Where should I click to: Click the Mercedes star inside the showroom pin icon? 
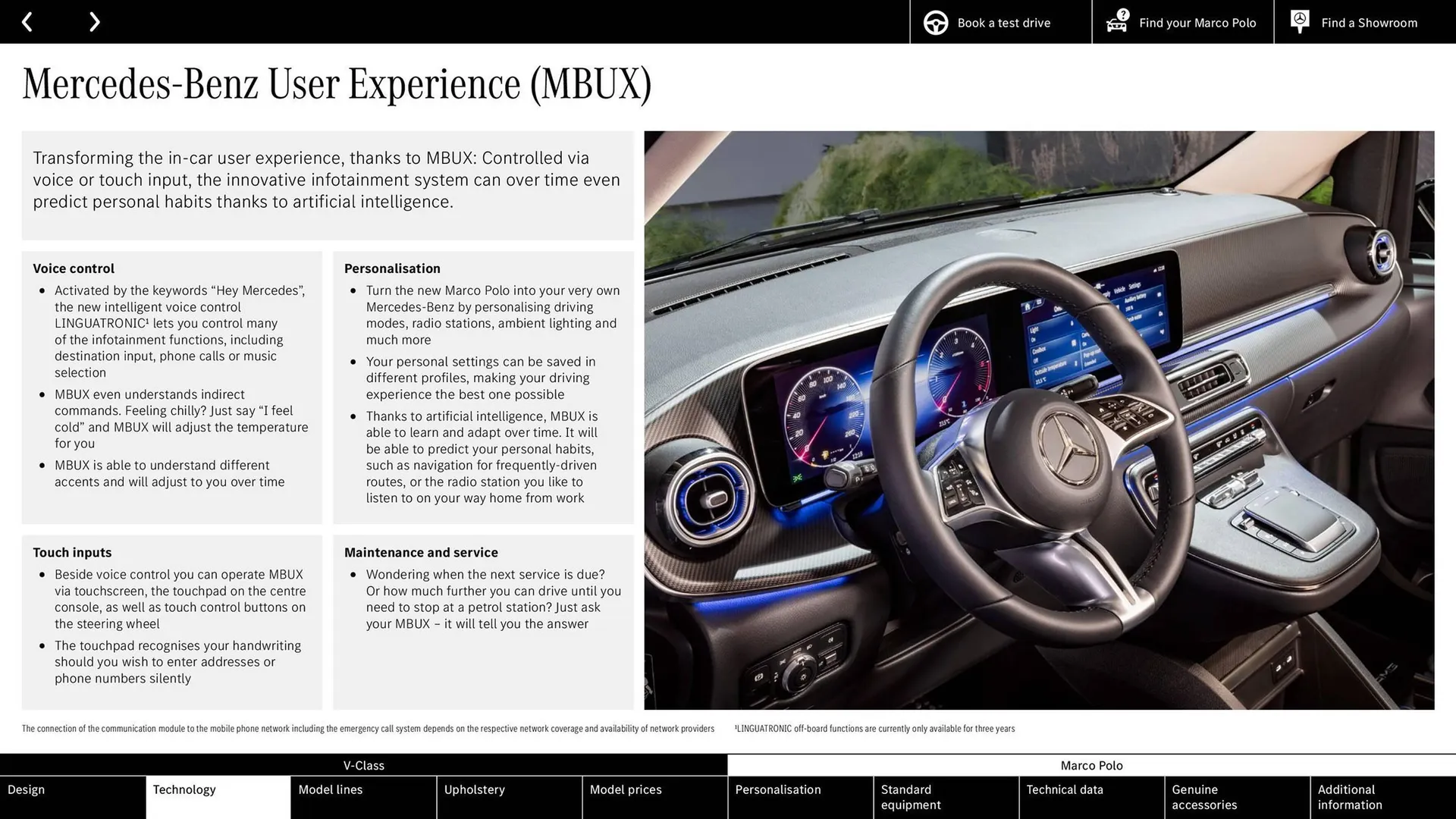tap(1299, 20)
